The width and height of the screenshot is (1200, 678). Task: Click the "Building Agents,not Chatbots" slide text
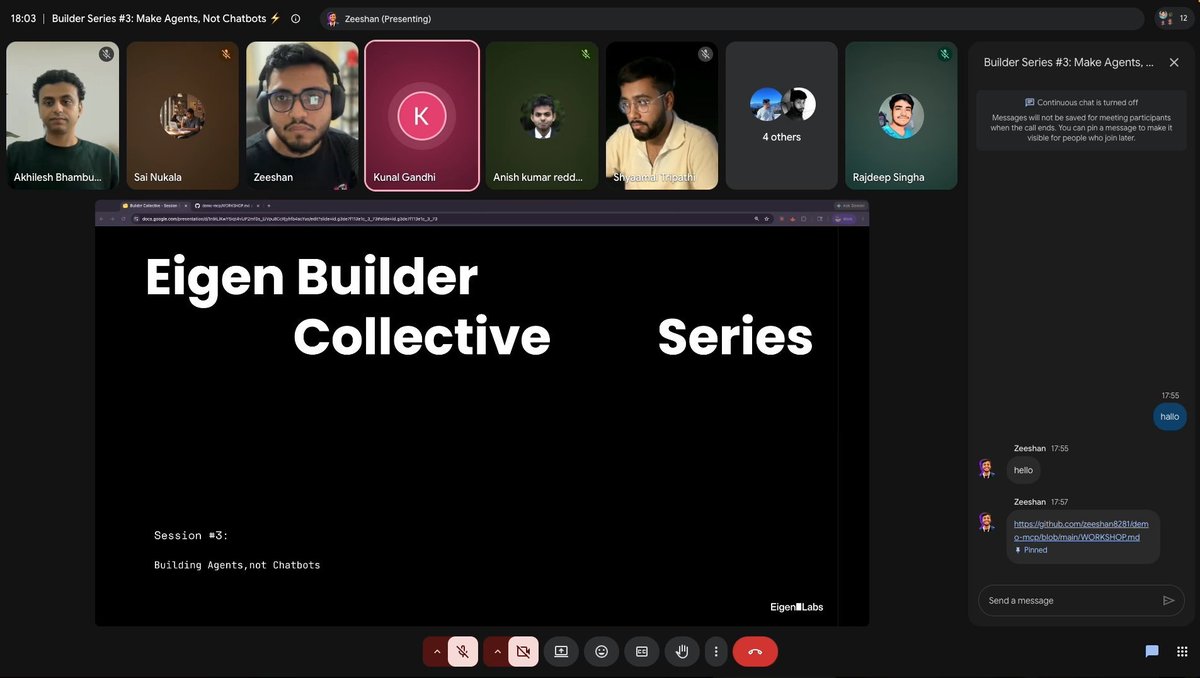tap(237, 565)
